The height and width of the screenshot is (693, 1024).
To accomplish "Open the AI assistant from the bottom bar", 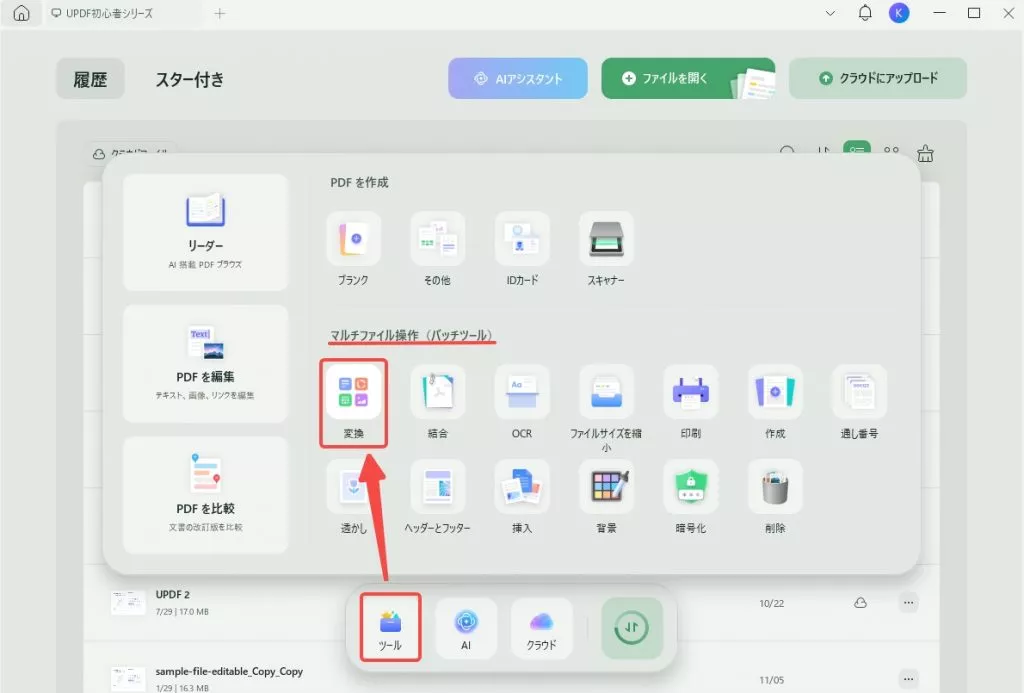I will pyautogui.click(x=466, y=628).
